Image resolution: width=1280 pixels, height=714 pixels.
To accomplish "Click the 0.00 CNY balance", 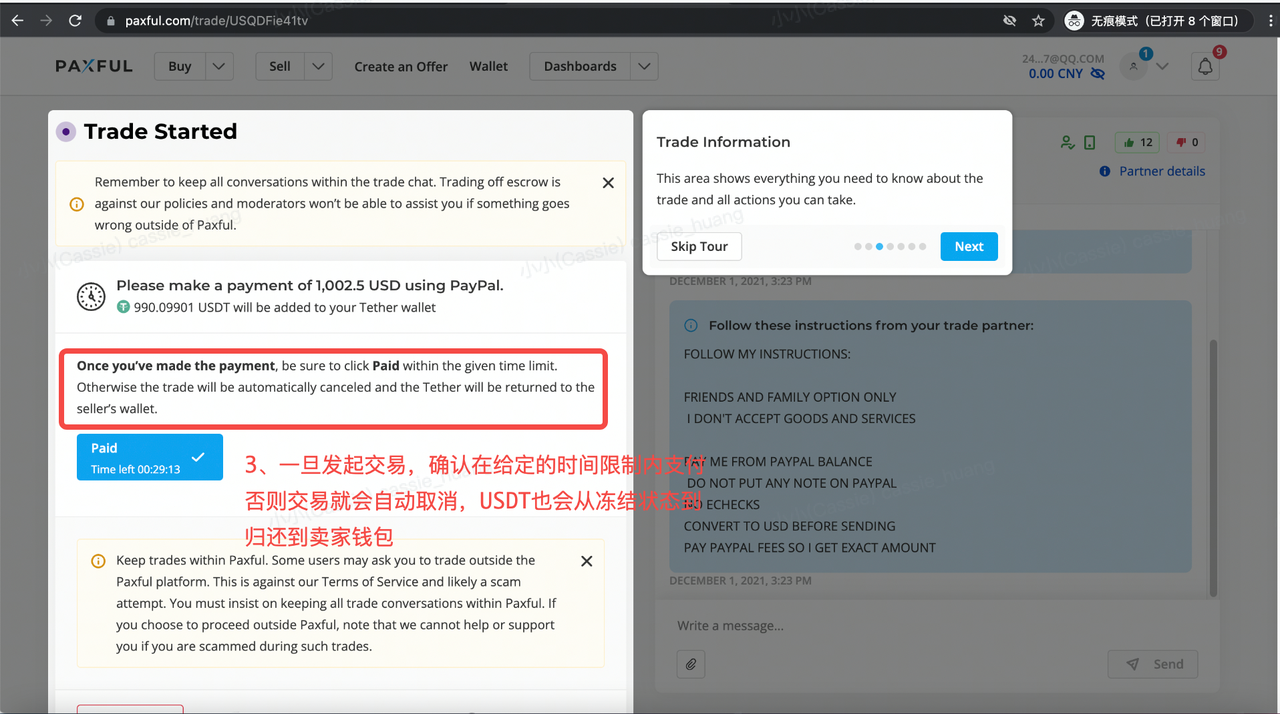I will coord(1056,74).
